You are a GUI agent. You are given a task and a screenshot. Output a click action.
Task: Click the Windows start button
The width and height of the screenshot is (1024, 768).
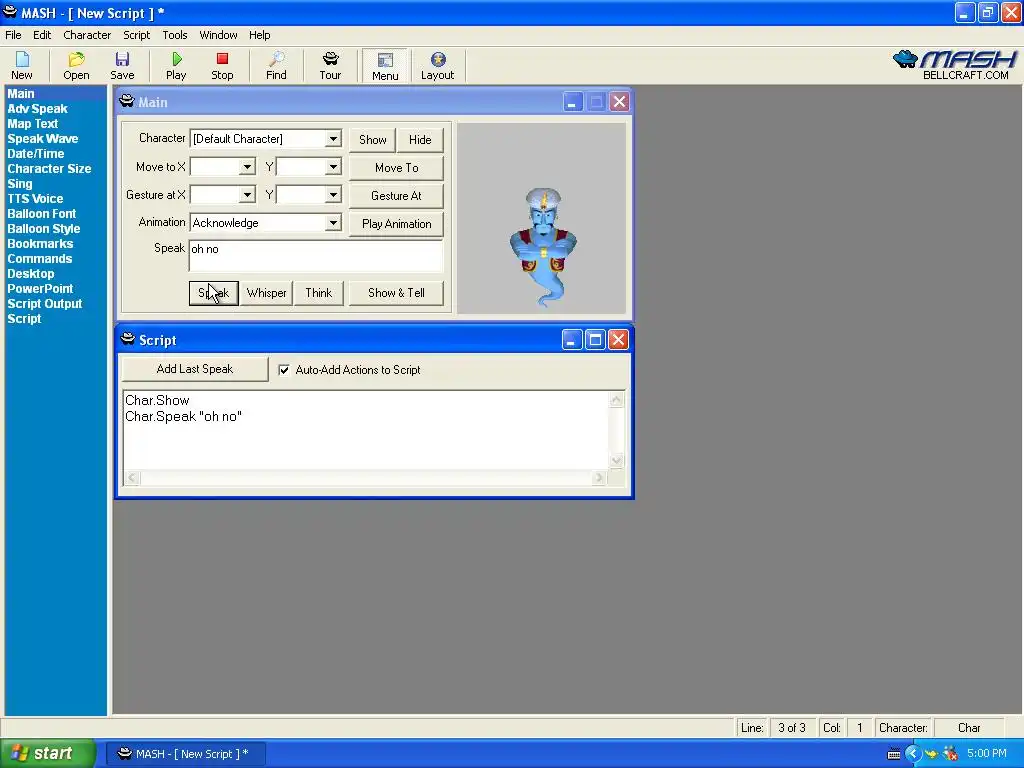(48, 754)
